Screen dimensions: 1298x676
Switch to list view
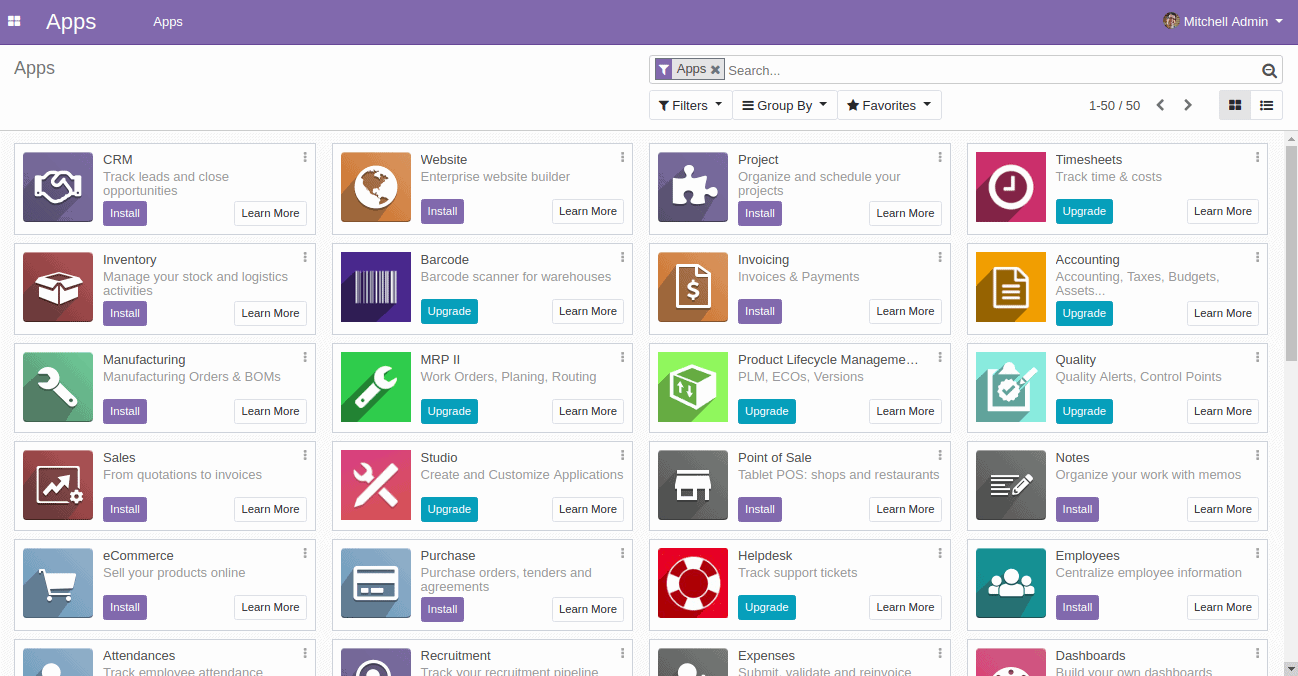pos(1267,105)
